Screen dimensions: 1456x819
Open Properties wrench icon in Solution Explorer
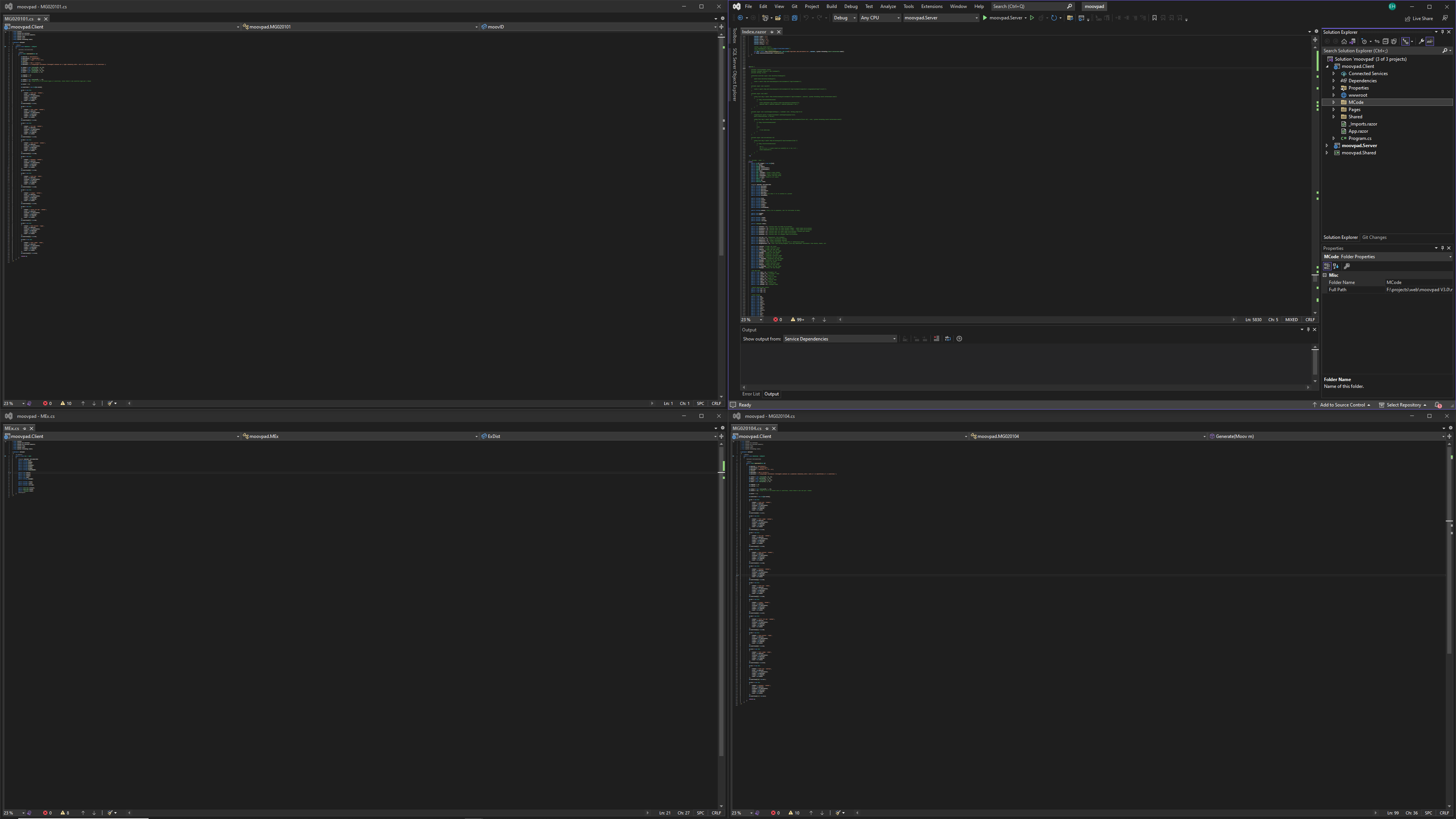click(1421, 41)
